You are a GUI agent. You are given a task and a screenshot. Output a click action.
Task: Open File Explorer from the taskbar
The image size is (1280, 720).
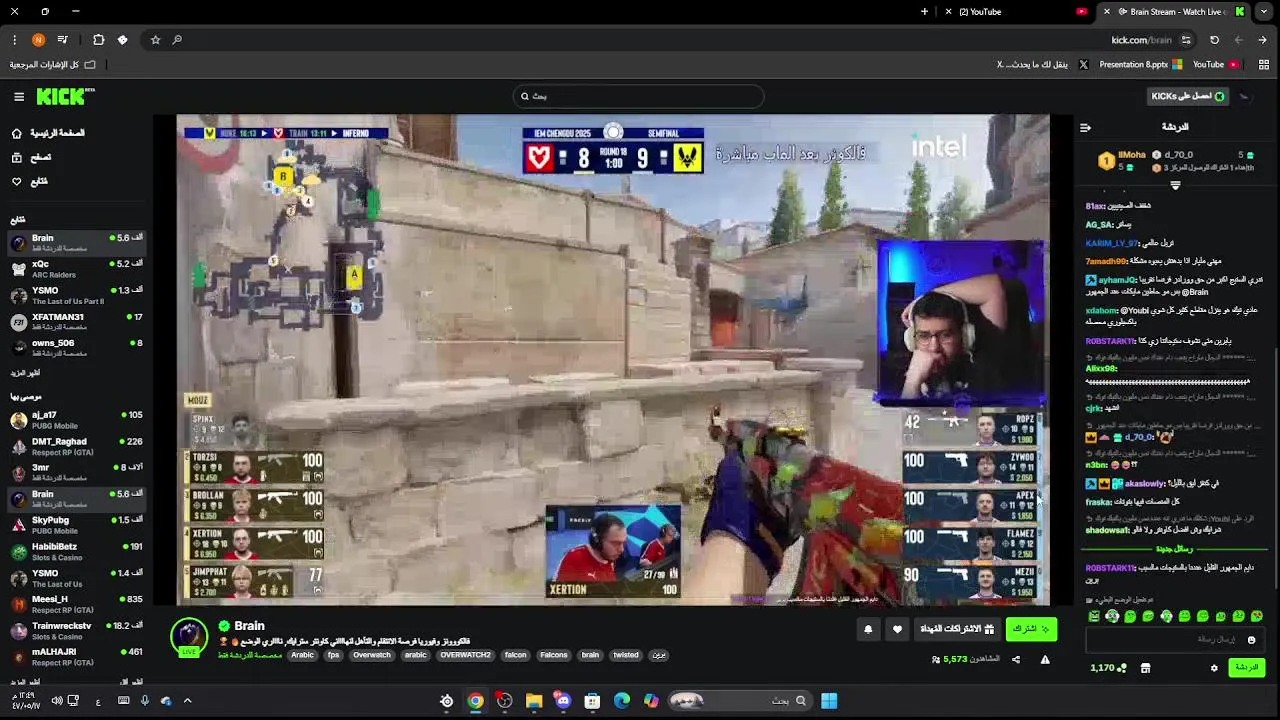(534, 701)
